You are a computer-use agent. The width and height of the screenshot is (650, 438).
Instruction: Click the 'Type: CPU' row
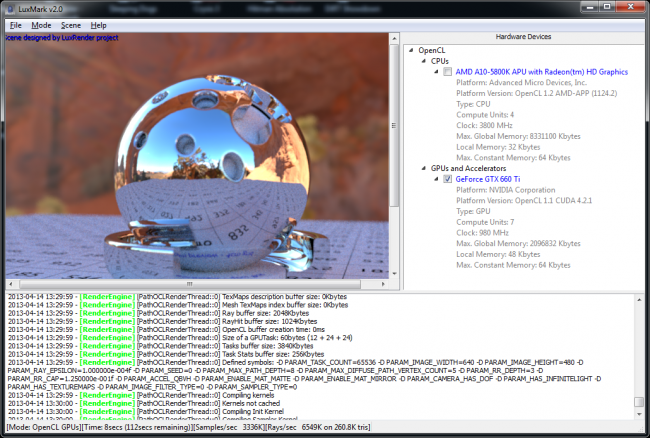[473, 104]
